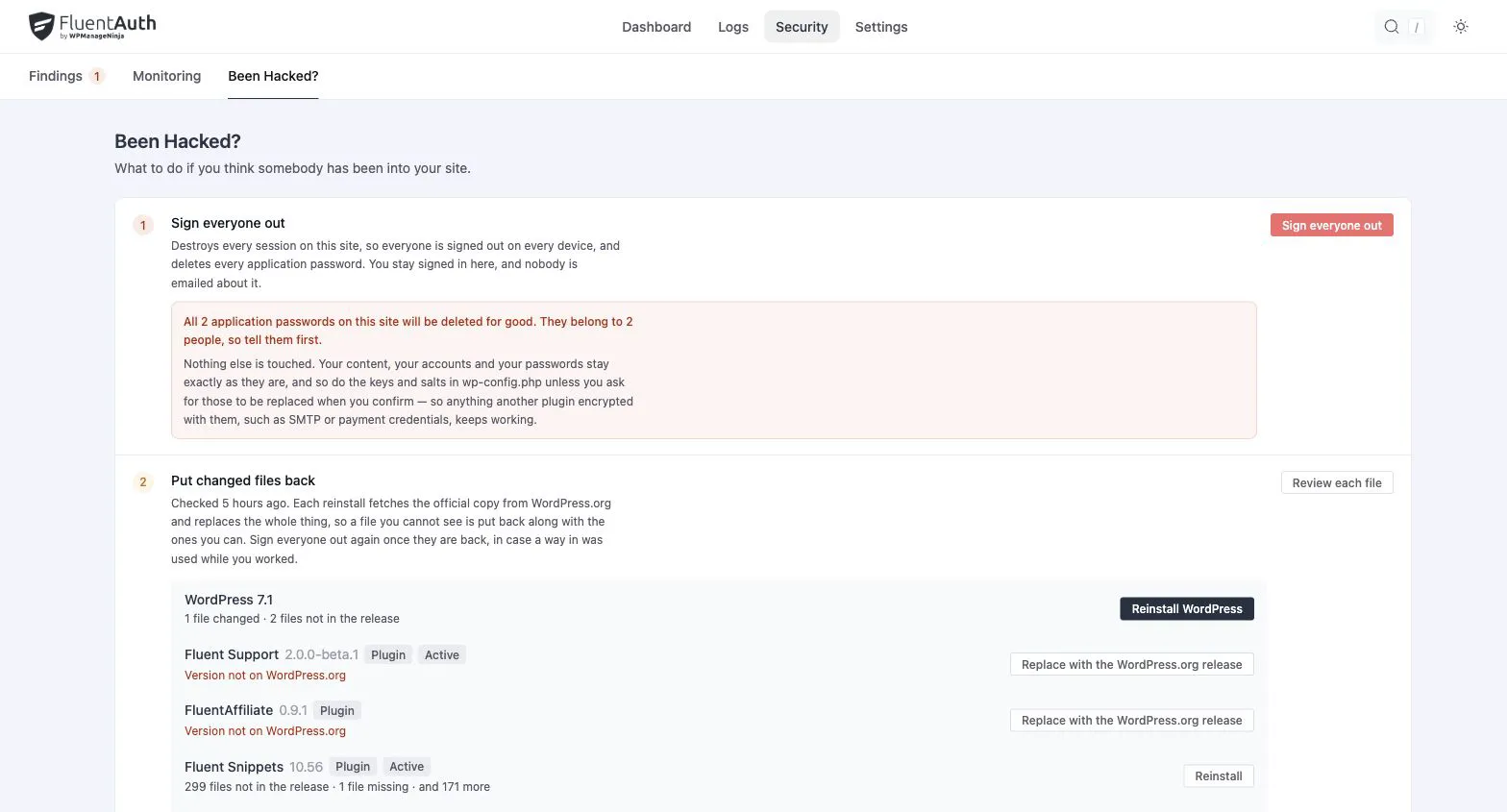Screen dimensions: 1507x812
Task: Click FluentAffiliate's Plugin badge
Action: click(x=337, y=710)
